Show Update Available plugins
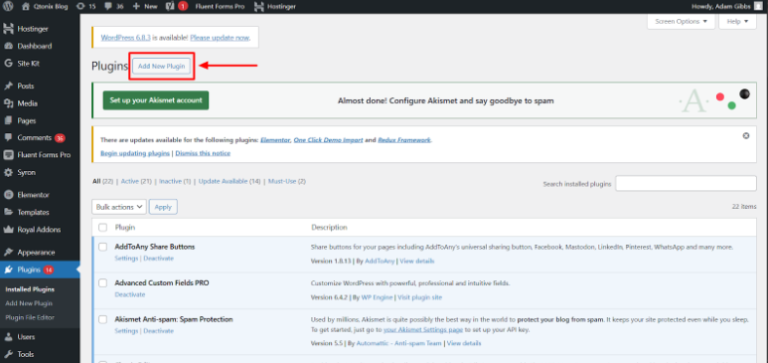This screenshot has height=363, width=768. pos(223,181)
